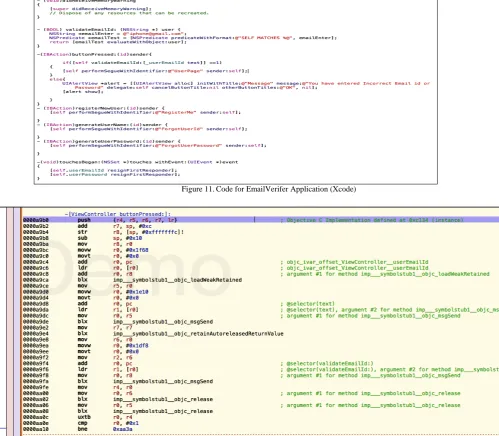Screen dimensions: 499x436
Task: Select the return [emailTest evaluateWithObject:user] line
Action: [x=118, y=42]
